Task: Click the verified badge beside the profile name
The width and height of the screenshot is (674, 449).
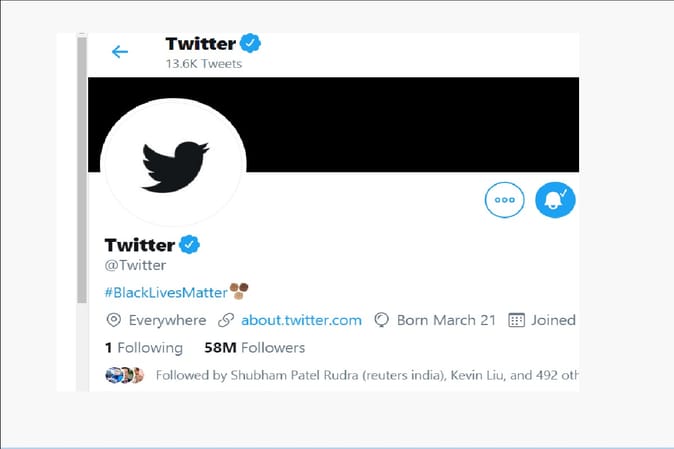Action: (190, 245)
